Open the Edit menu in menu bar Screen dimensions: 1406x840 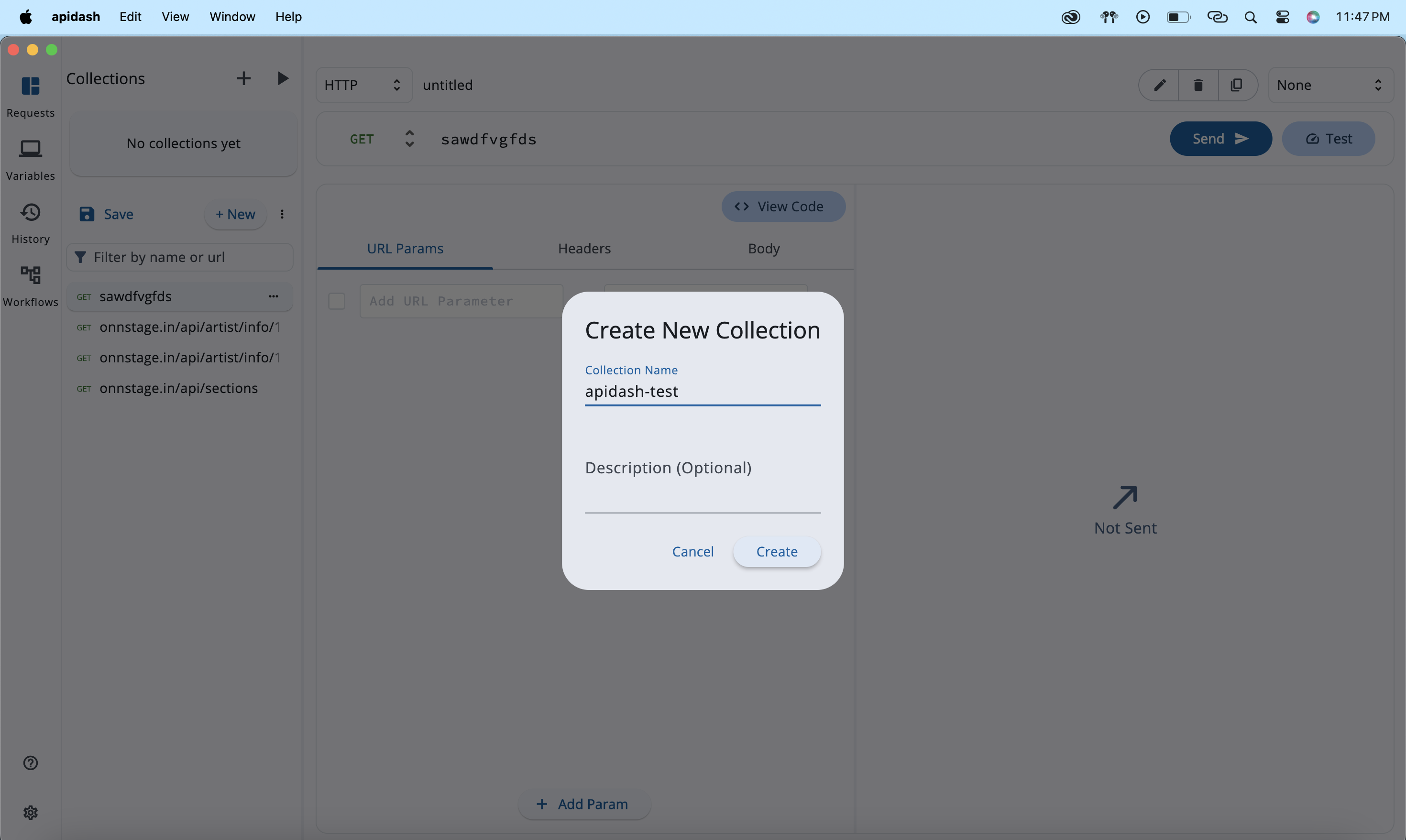130,17
